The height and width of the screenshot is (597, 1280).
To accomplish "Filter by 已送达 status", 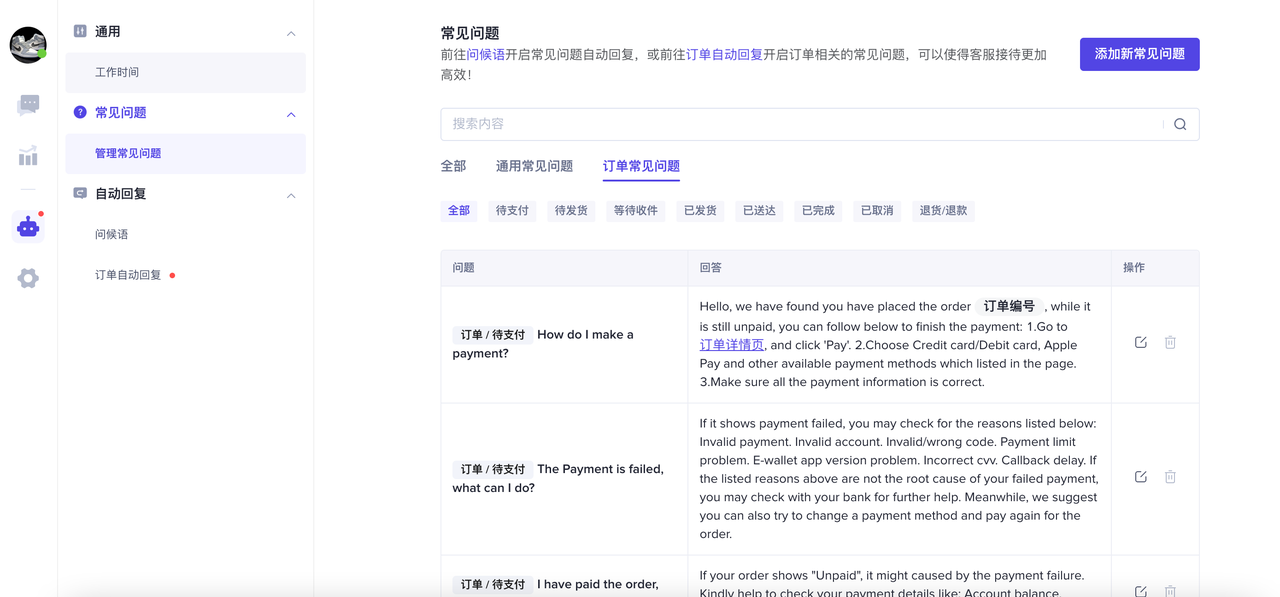I will 759,211.
